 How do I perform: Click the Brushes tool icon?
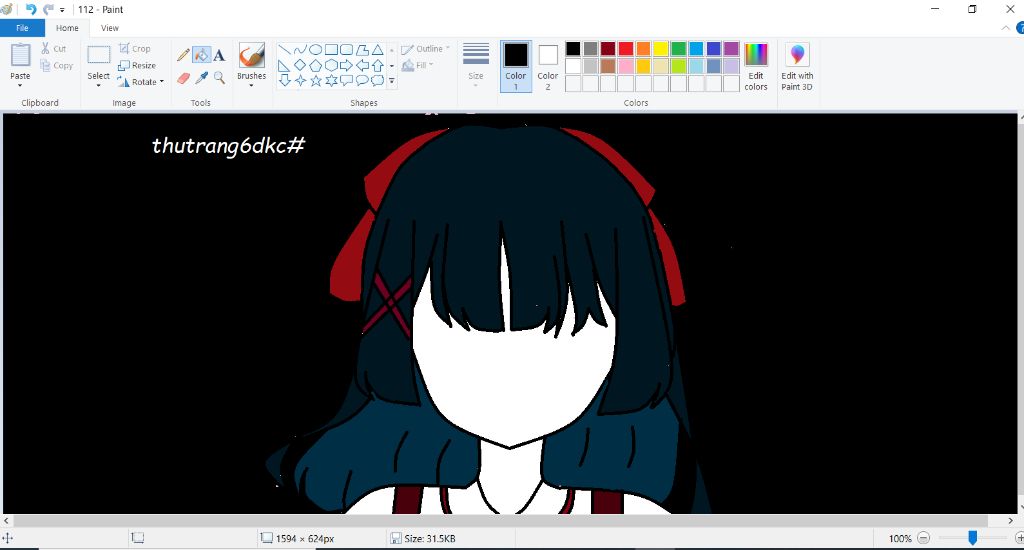pos(251,56)
